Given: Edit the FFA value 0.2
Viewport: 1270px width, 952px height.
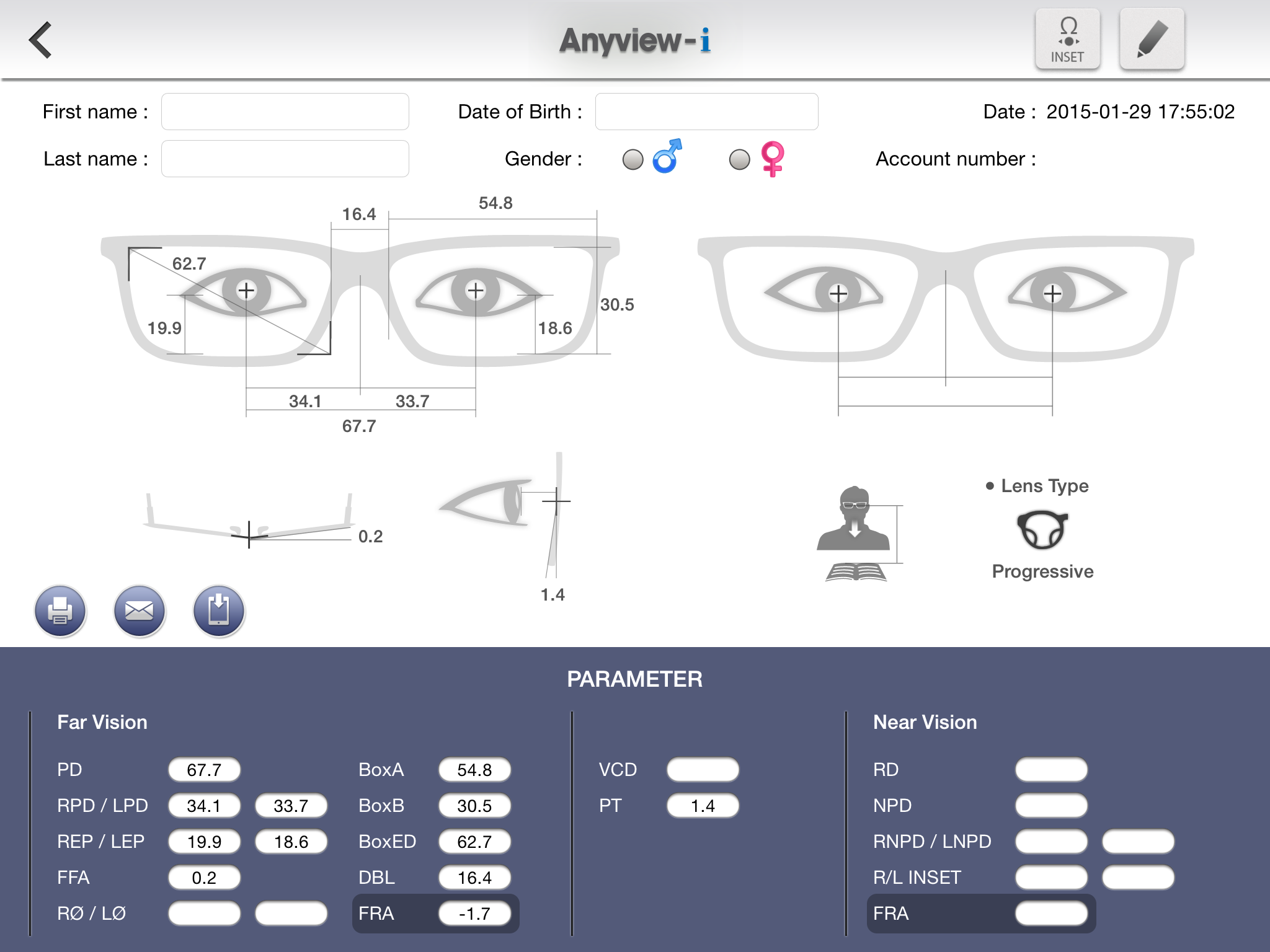Looking at the screenshot, I should coord(204,878).
